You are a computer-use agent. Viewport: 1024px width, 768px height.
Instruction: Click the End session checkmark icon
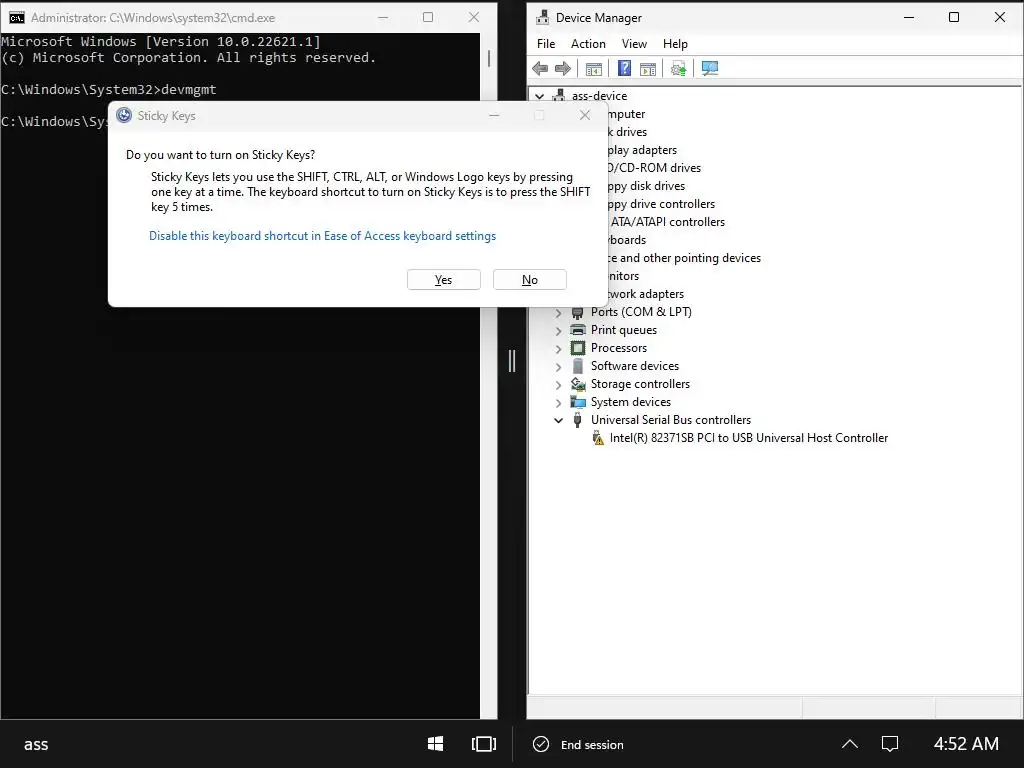(x=541, y=744)
